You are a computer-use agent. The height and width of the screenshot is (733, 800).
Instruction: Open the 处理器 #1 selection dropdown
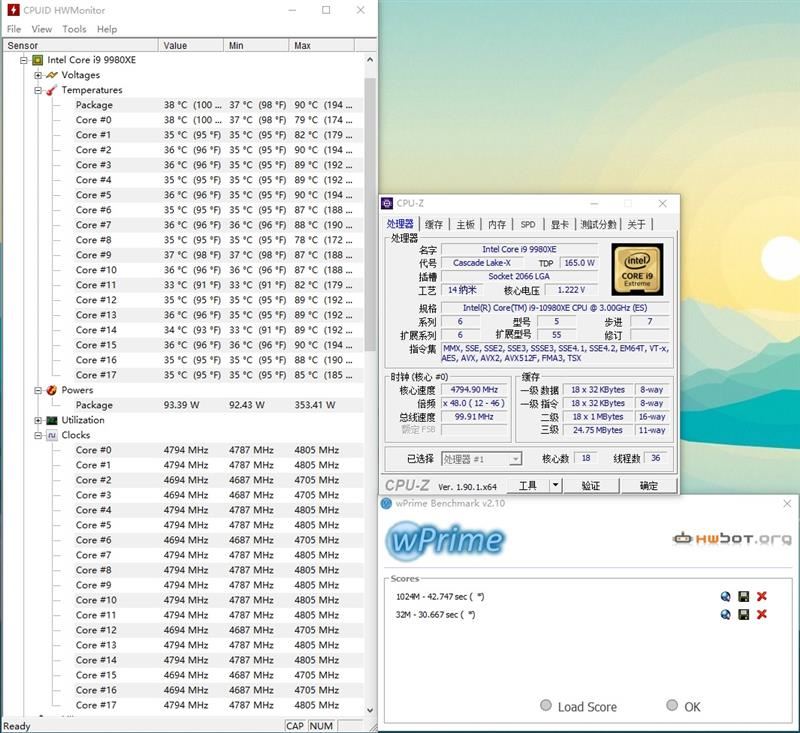click(481, 459)
